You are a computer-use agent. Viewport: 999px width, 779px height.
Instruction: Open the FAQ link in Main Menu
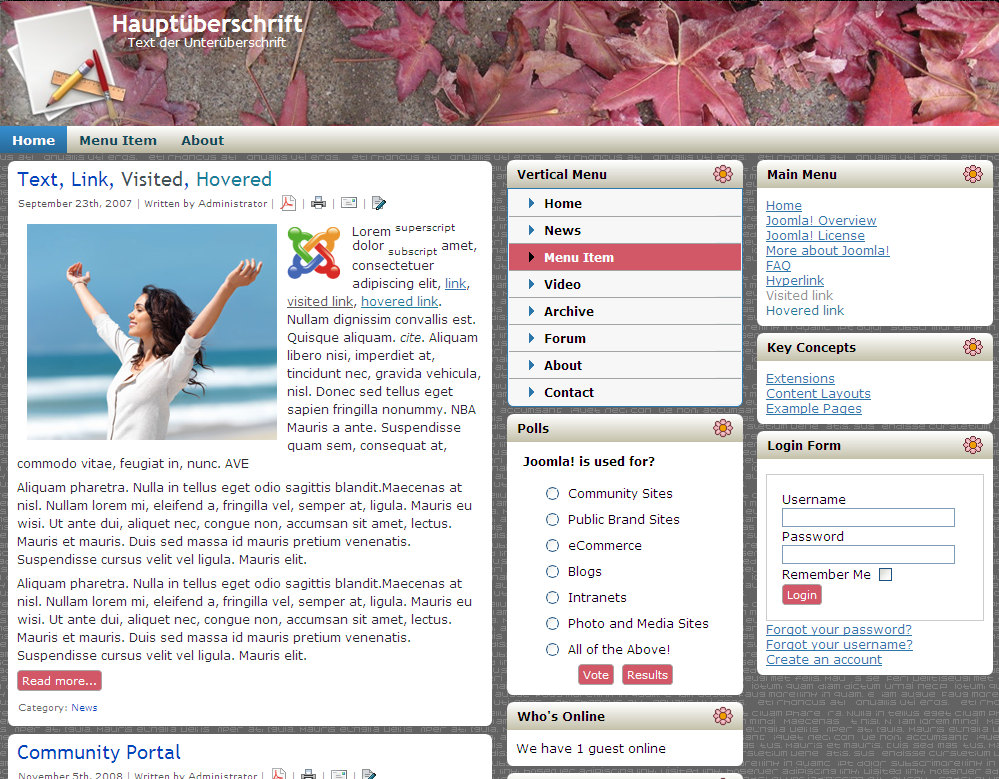778,266
